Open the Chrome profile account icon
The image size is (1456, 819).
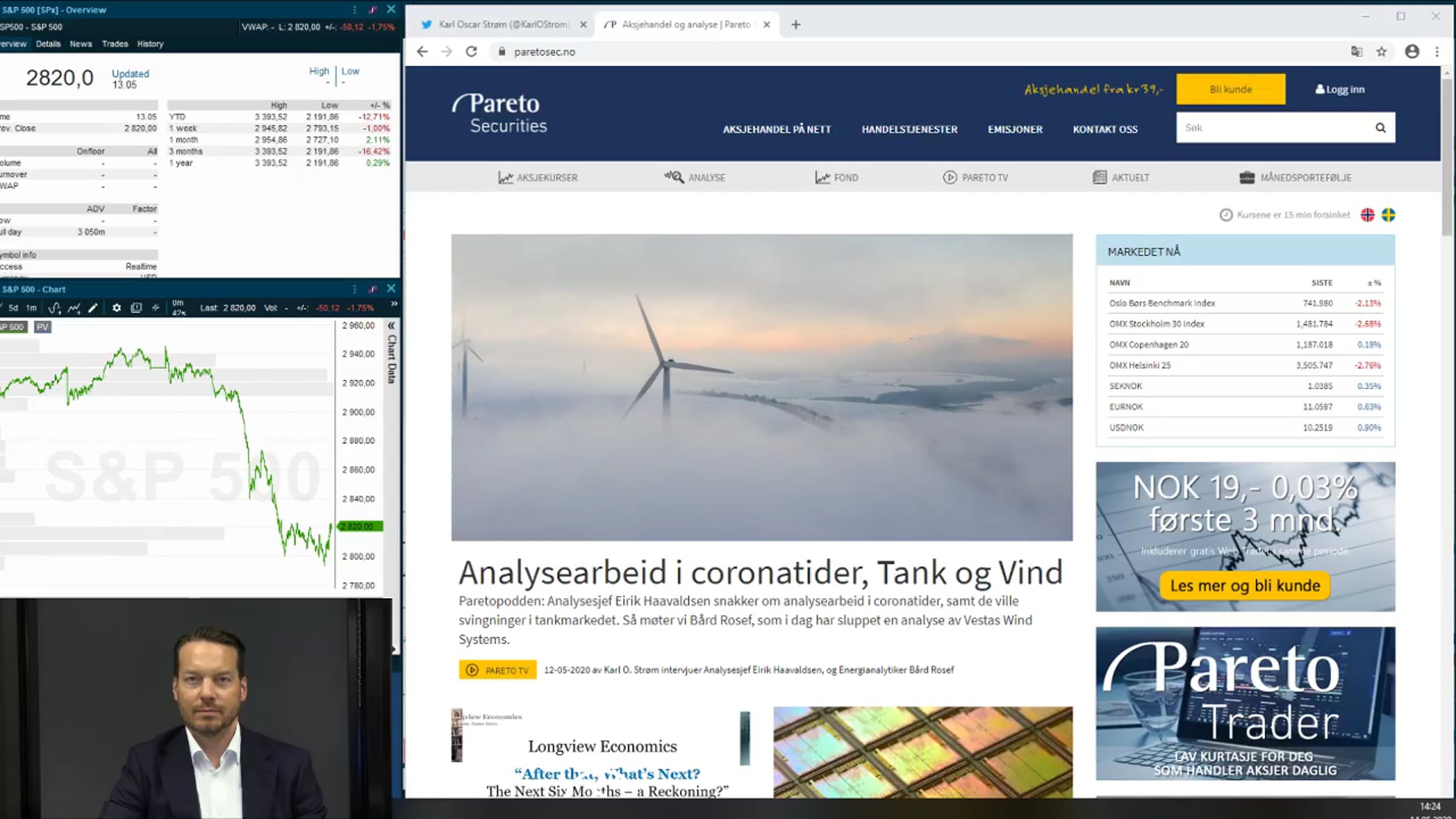tap(1412, 52)
